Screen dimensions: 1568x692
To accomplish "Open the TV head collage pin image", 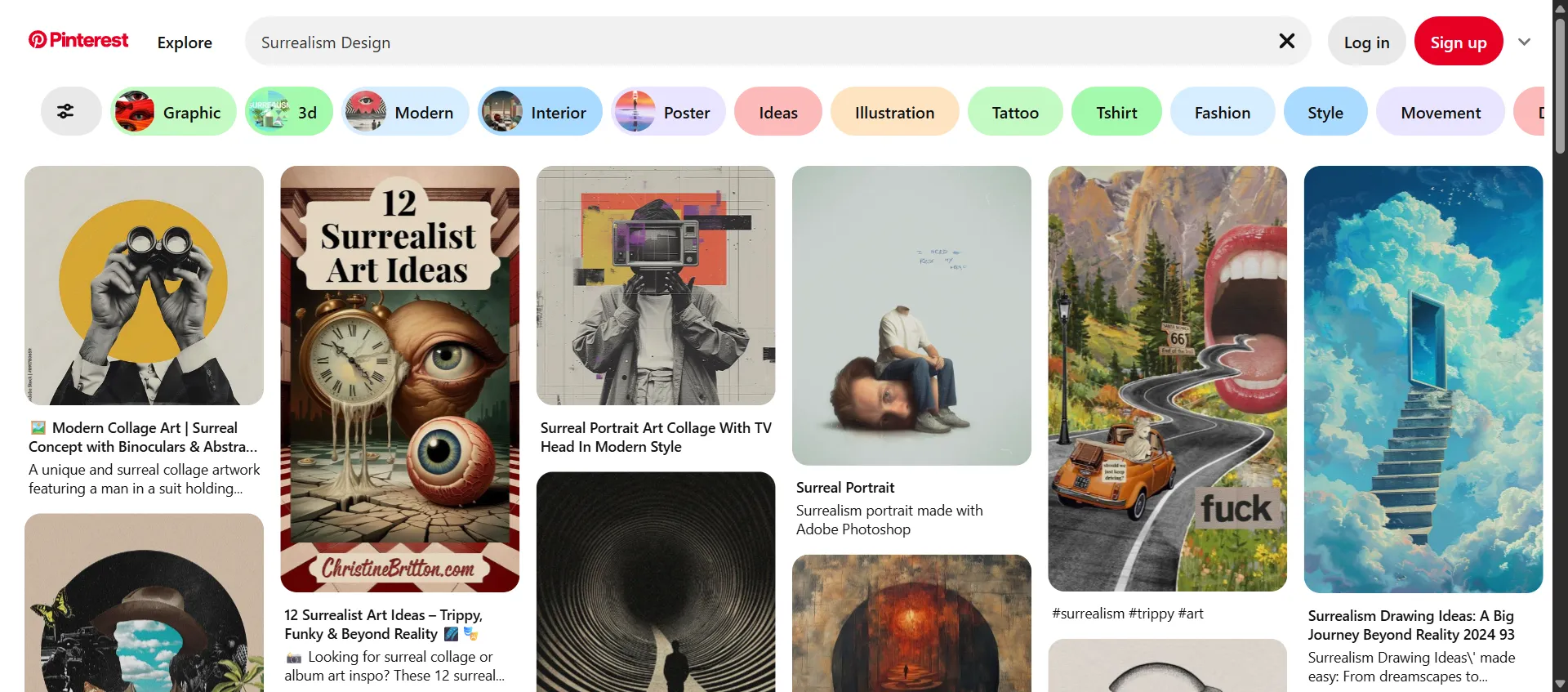I will point(656,285).
